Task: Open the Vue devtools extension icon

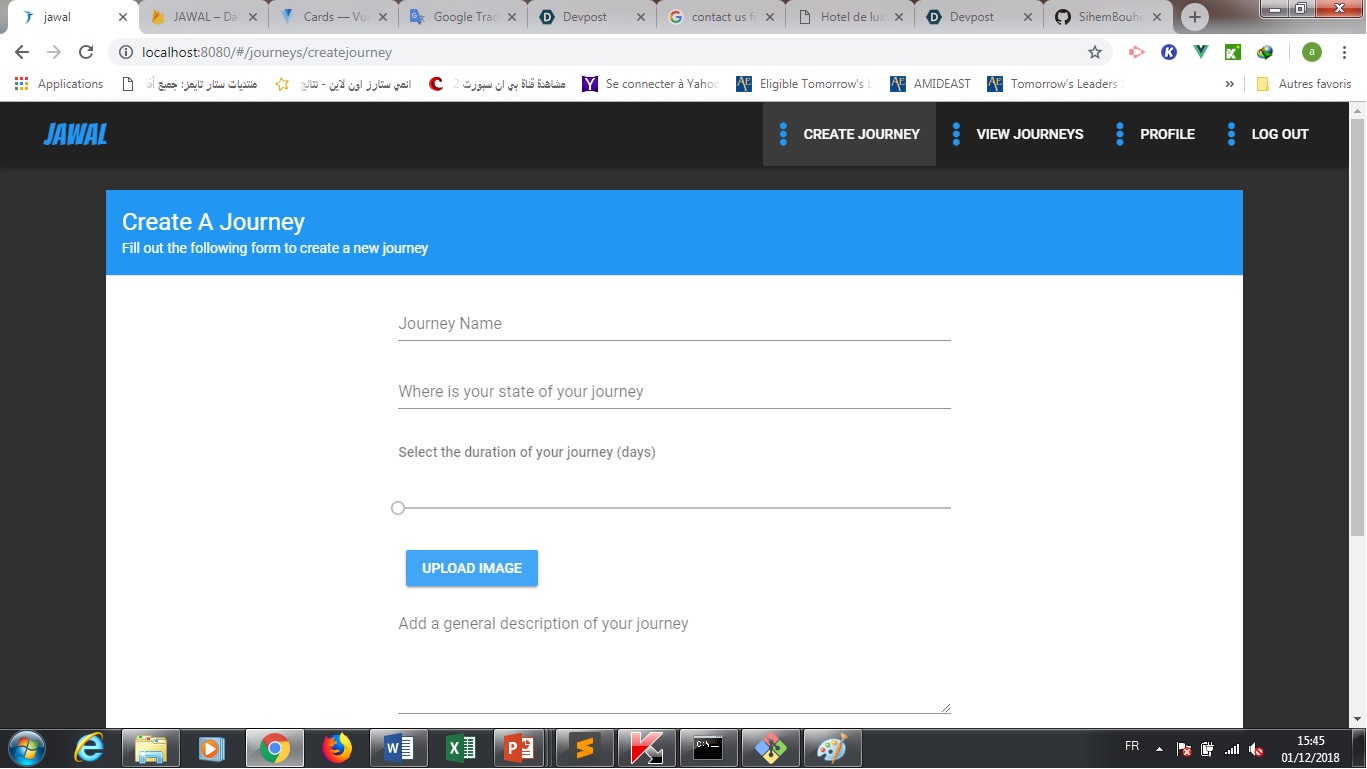Action: tap(1200, 51)
